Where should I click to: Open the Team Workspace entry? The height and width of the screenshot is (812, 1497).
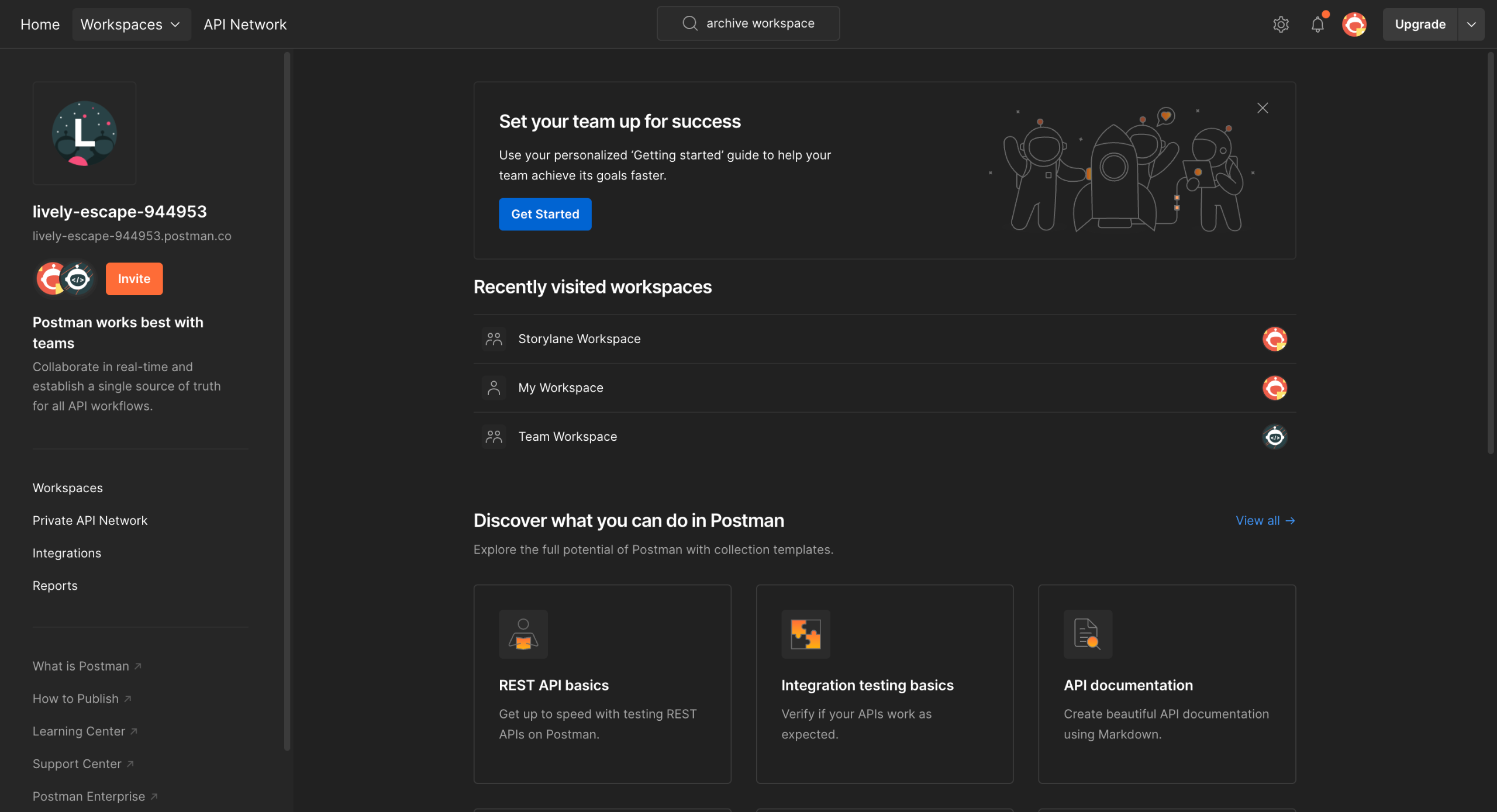[567, 436]
